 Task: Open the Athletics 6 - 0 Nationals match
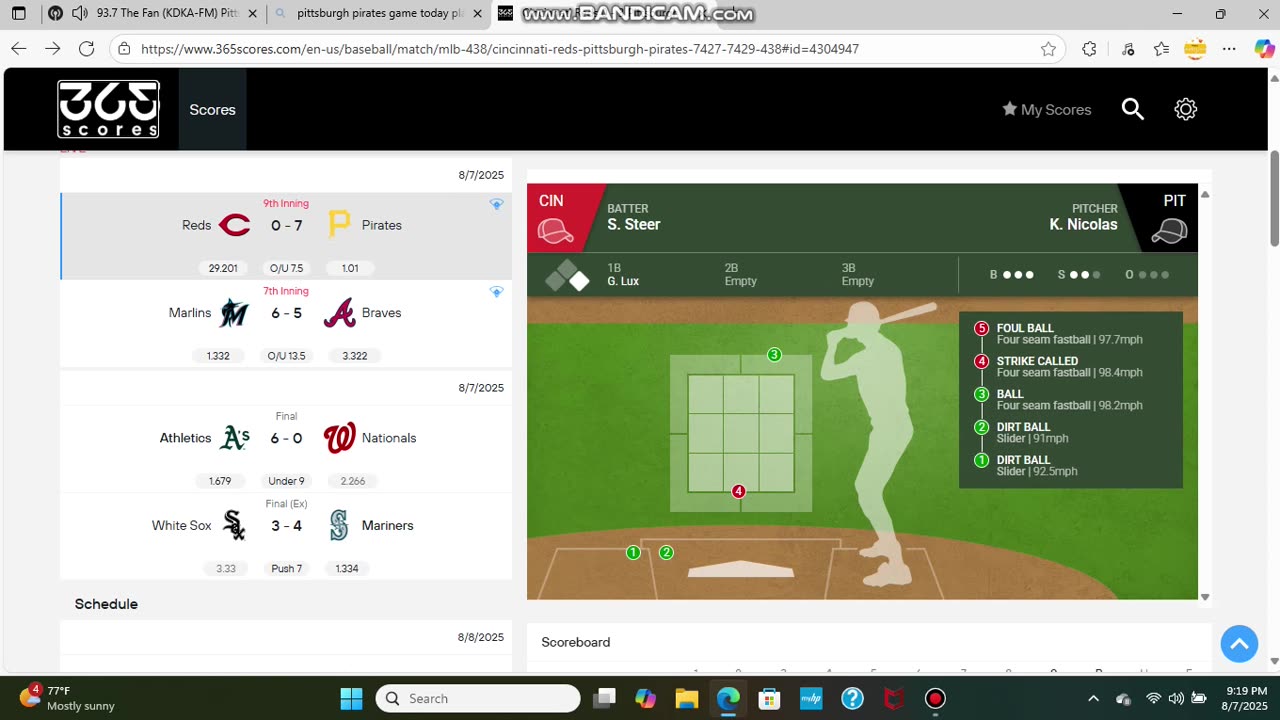tap(286, 449)
